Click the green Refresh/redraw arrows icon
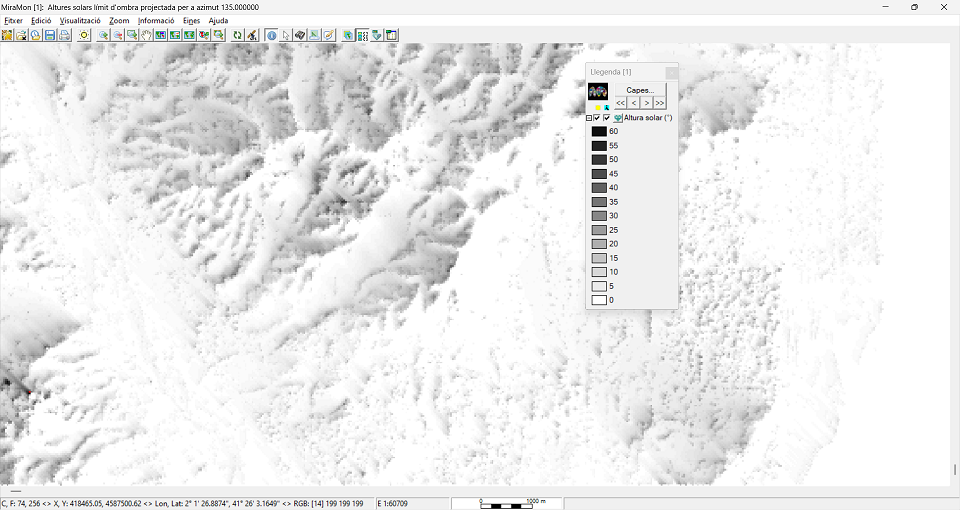Image resolution: width=960 pixels, height=510 pixels. click(238, 35)
